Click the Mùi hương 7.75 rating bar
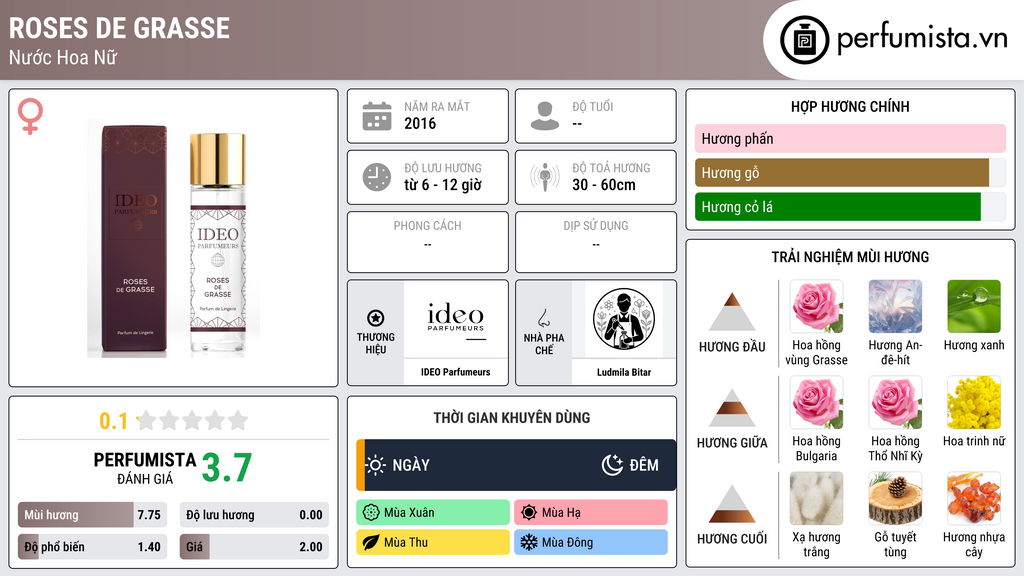 point(92,515)
